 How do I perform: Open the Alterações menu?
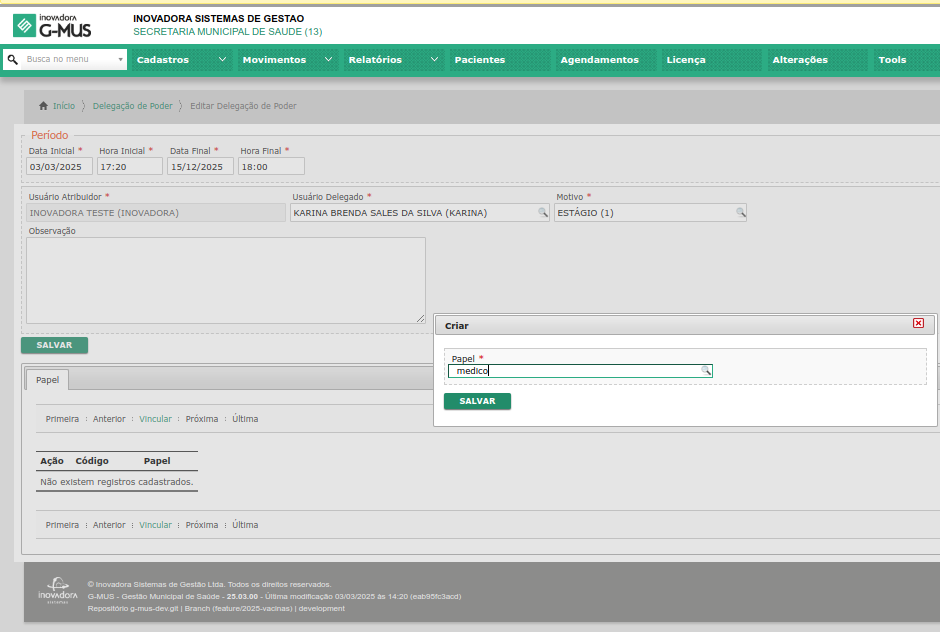point(817,59)
